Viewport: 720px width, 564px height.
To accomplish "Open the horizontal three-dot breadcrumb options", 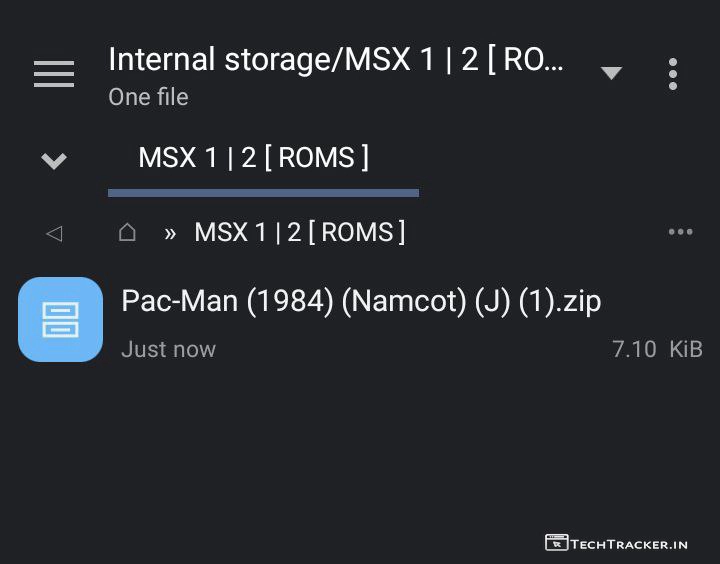I will click(x=680, y=232).
